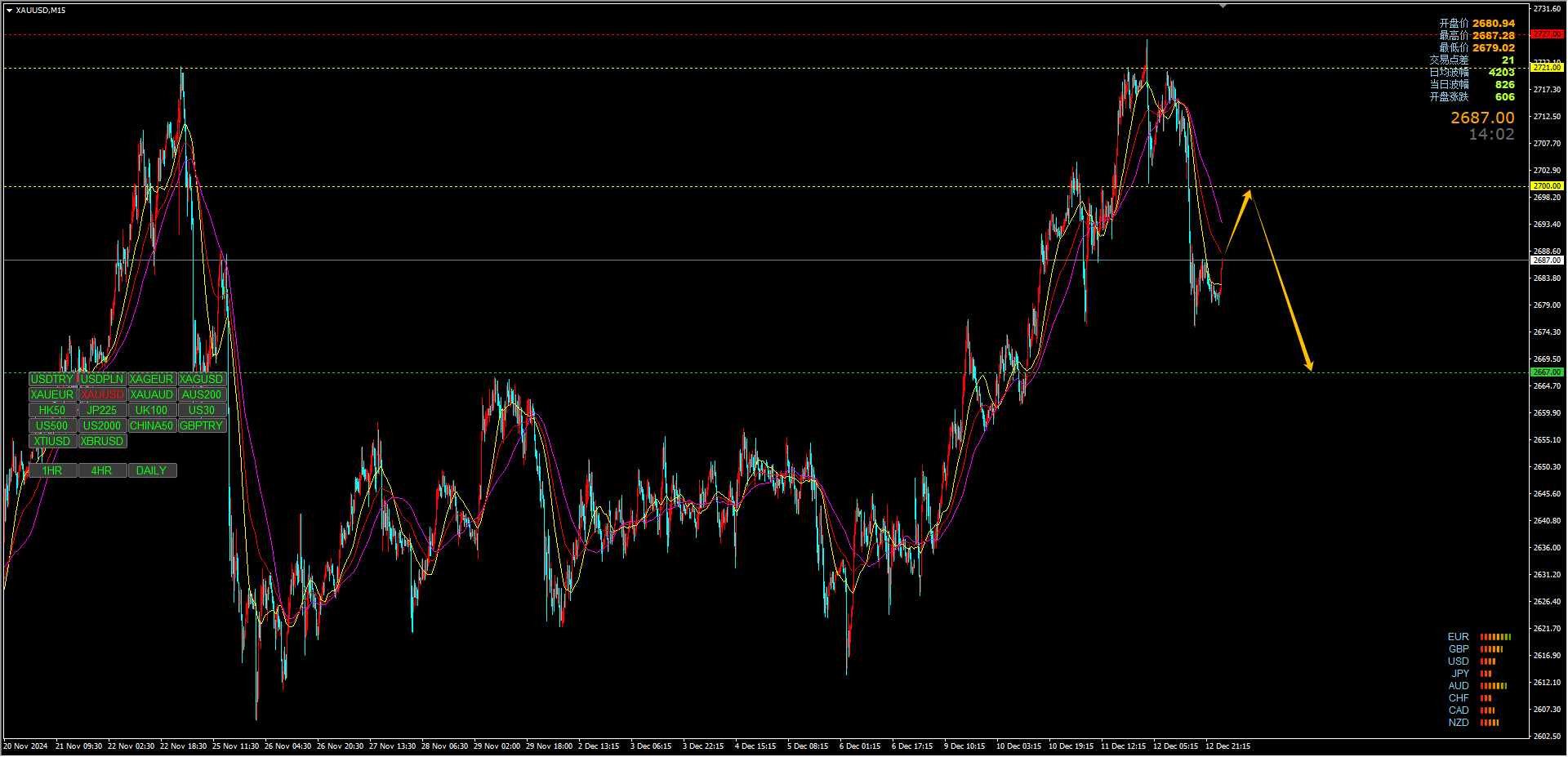The height and width of the screenshot is (757, 1568).
Task: Switch to the US30 symbol
Action: coord(202,410)
